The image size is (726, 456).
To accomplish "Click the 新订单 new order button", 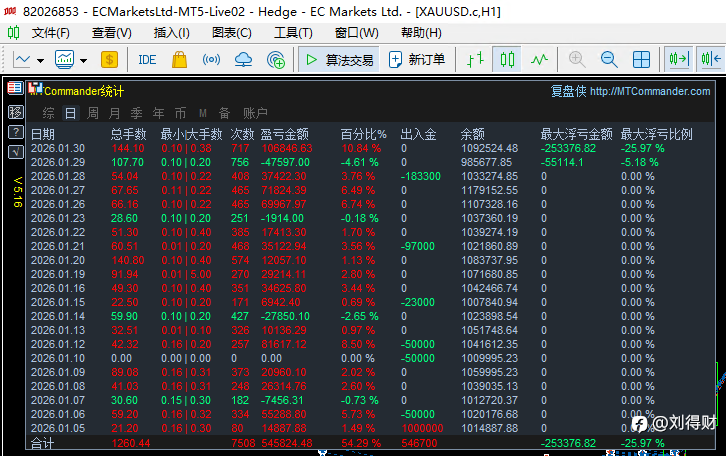I will pyautogui.click(x=416, y=59).
